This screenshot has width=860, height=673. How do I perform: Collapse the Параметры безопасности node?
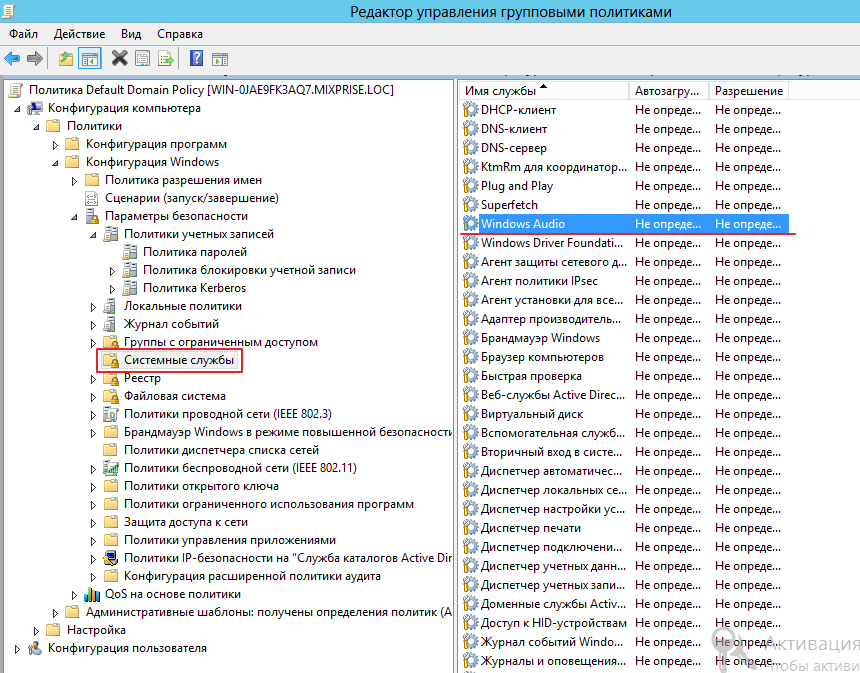[x=74, y=216]
